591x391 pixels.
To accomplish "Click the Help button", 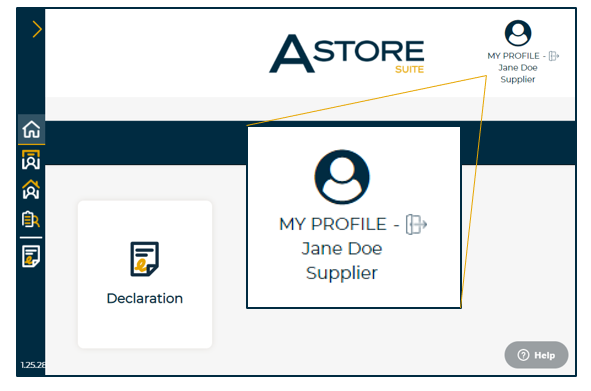I will [x=536, y=355].
